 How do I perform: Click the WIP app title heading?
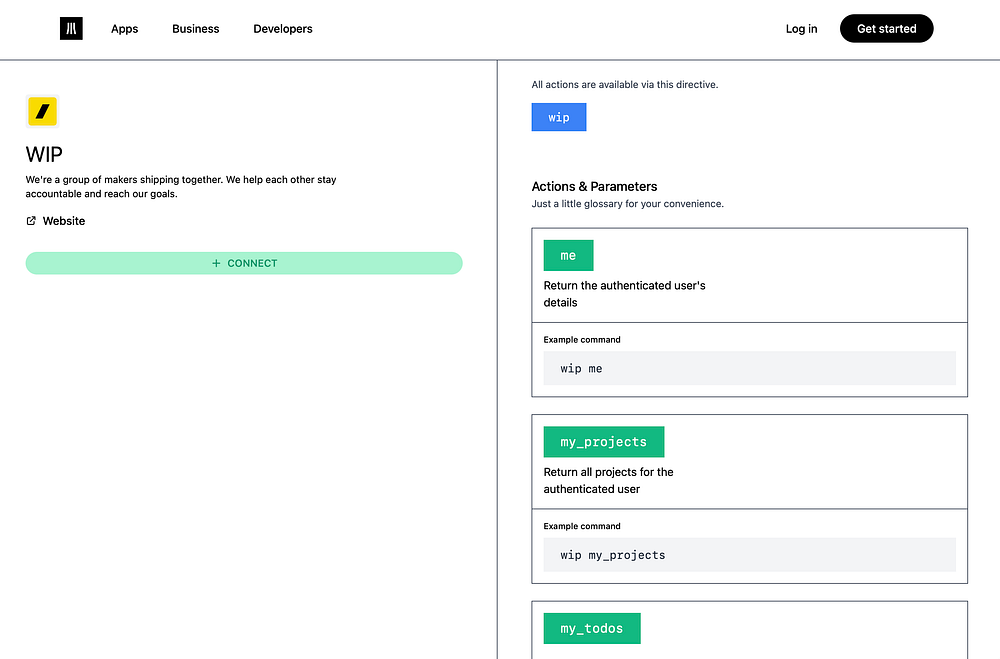(44, 154)
